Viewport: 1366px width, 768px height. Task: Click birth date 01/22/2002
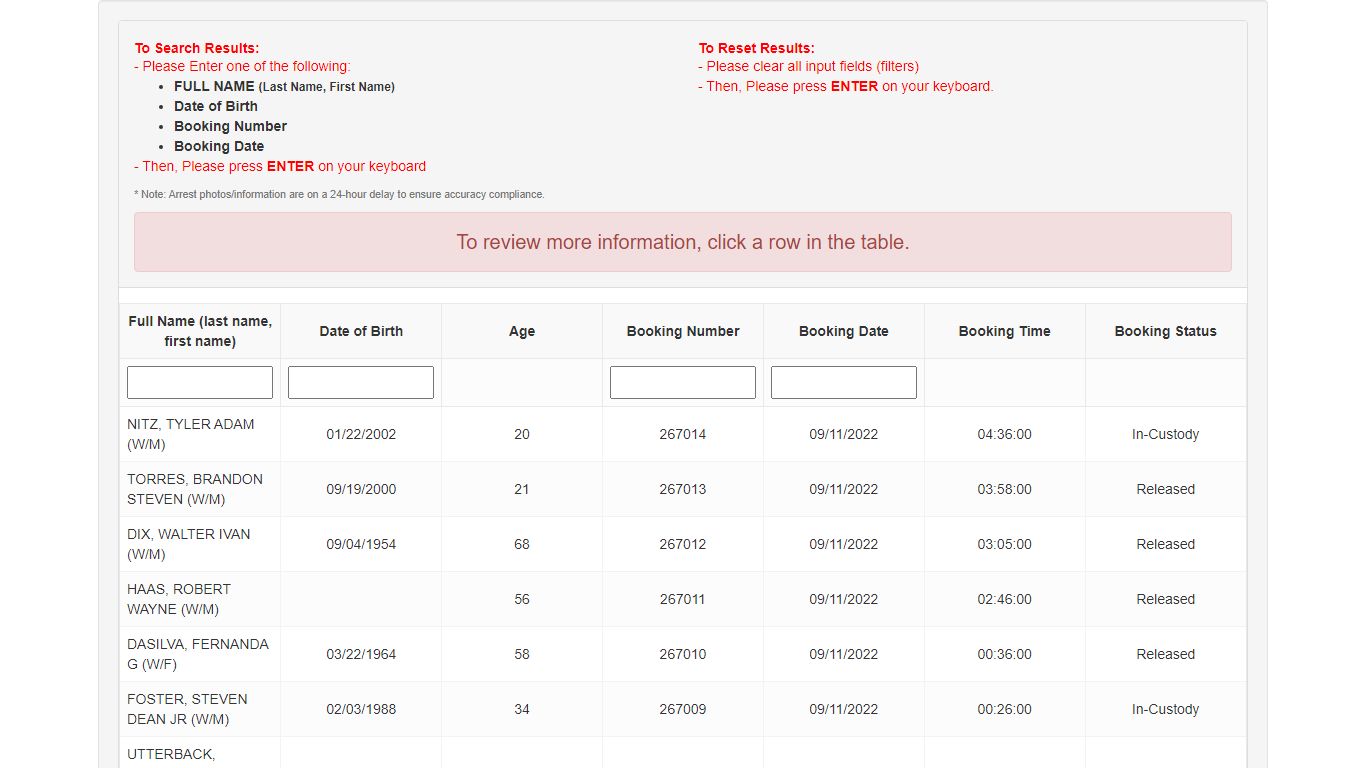[361, 434]
